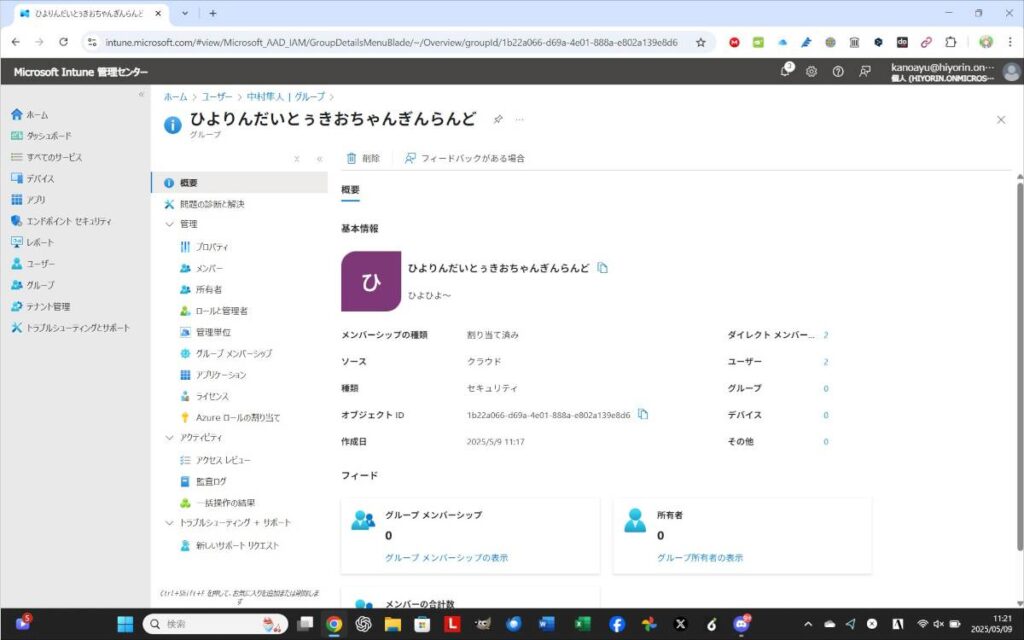Open ライセンス in group menu
This screenshot has width=1024, height=640.
click(x=204, y=396)
